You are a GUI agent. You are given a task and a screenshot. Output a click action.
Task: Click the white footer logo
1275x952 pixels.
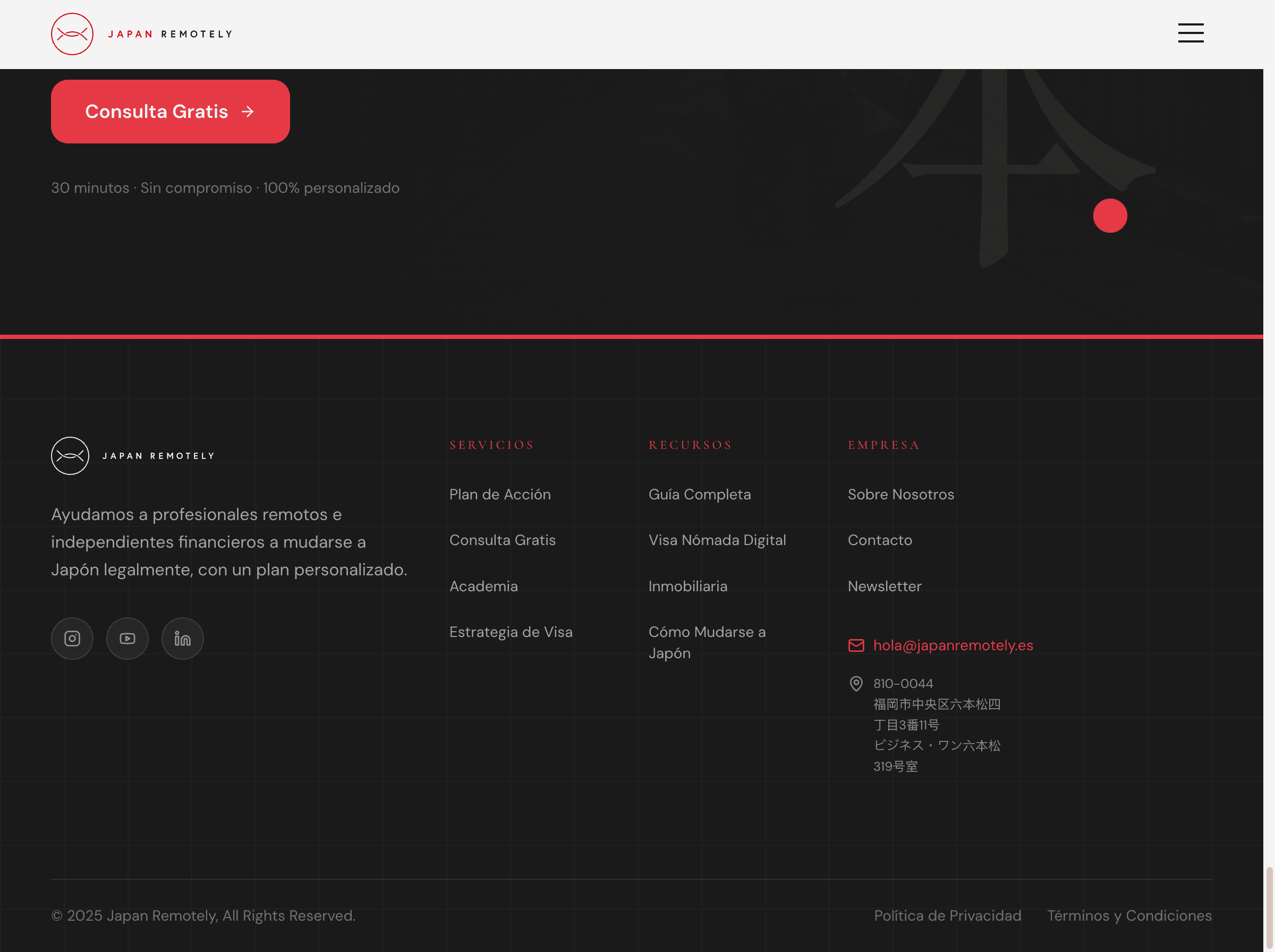(133, 456)
